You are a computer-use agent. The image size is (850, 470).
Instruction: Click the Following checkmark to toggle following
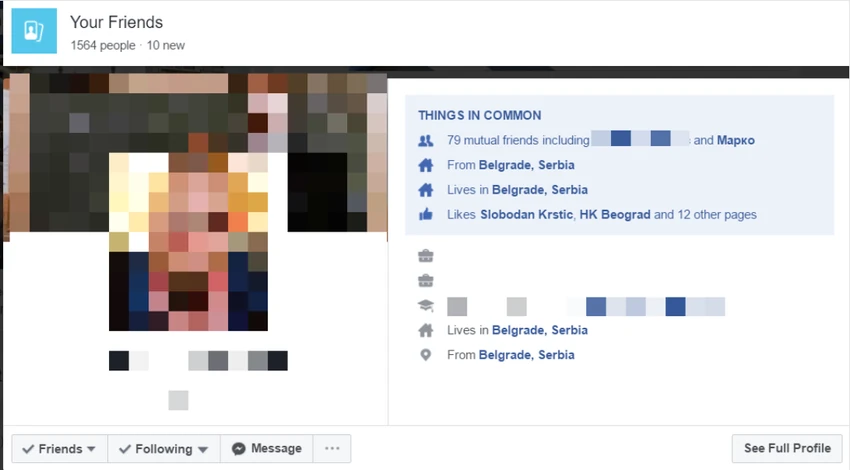click(x=125, y=449)
